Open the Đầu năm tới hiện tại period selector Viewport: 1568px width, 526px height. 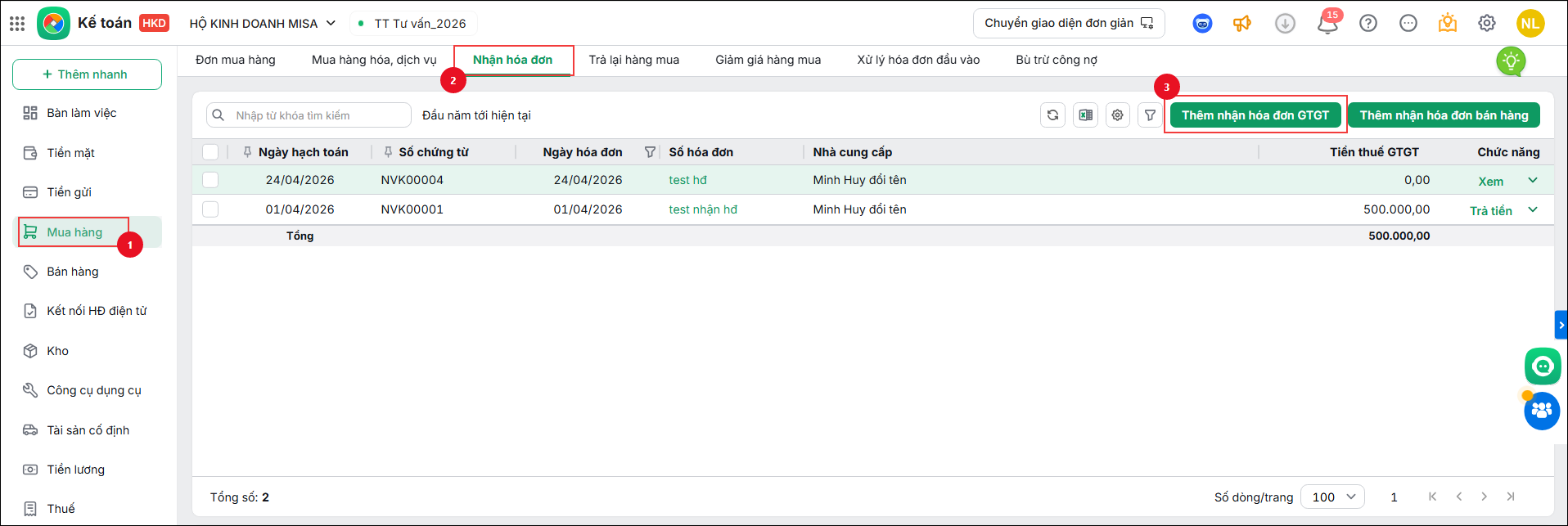[476, 115]
